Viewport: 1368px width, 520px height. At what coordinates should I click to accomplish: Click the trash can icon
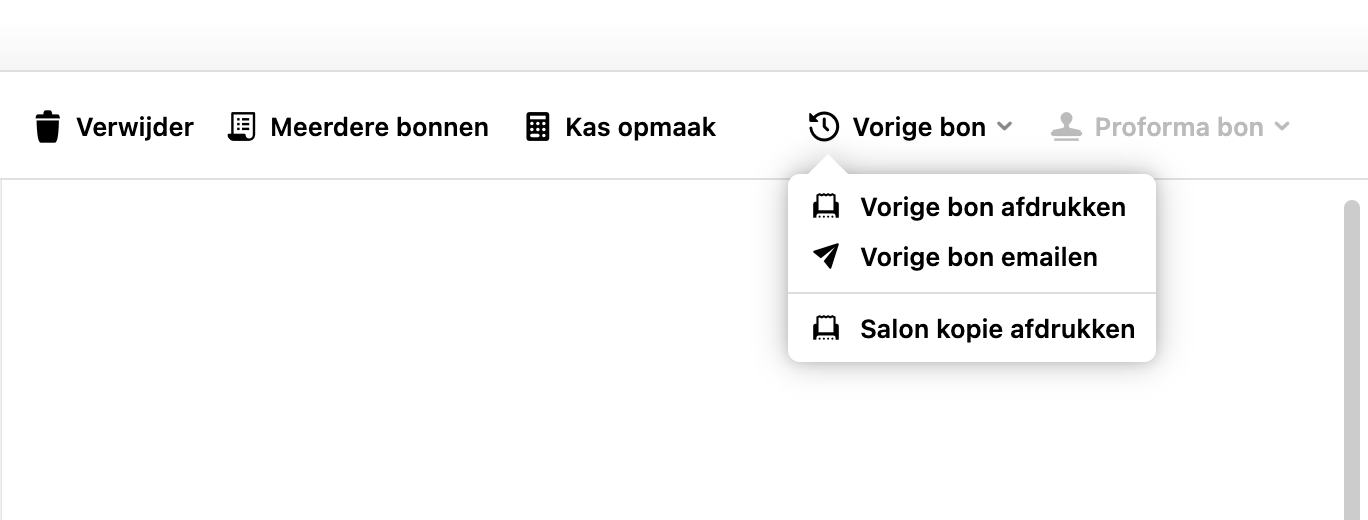(x=47, y=128)
